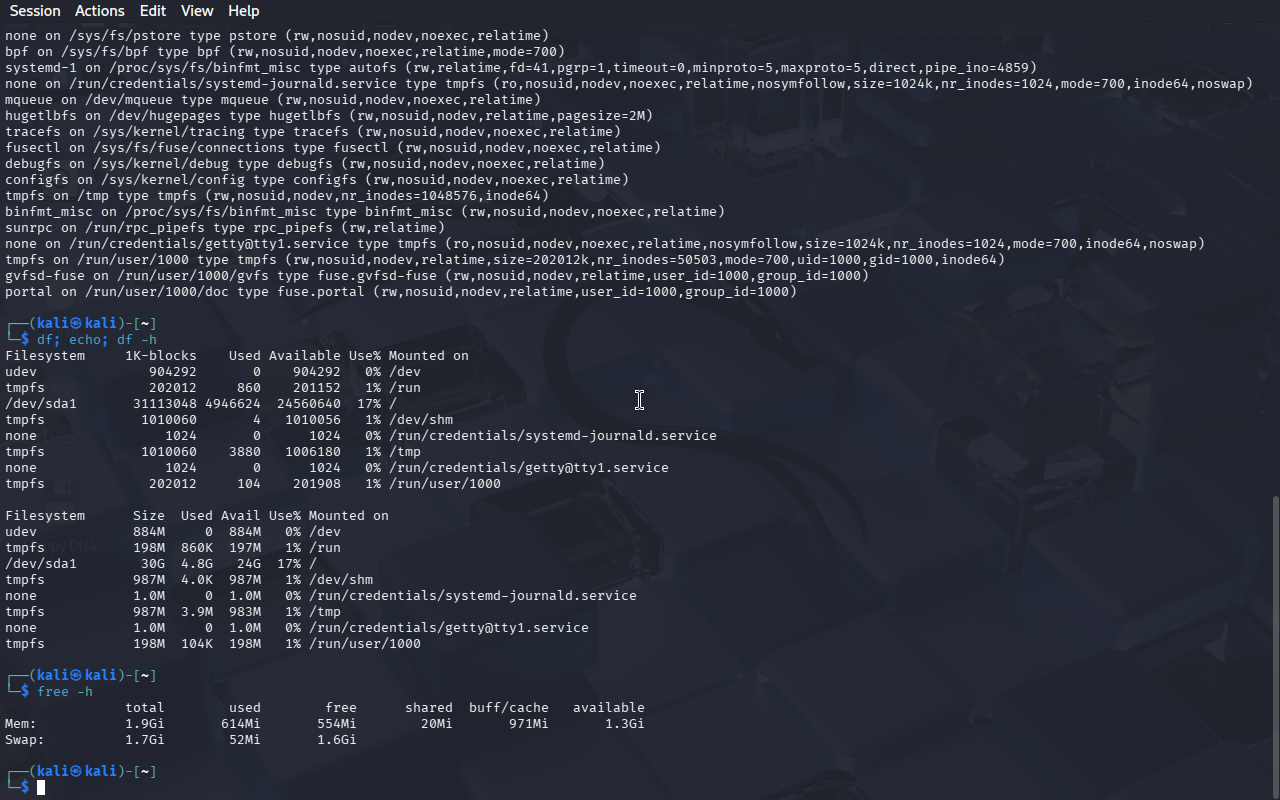Click the terminal's vertical scrollbar thumb
This screenshot has width=1280, height=800.
1273,645
